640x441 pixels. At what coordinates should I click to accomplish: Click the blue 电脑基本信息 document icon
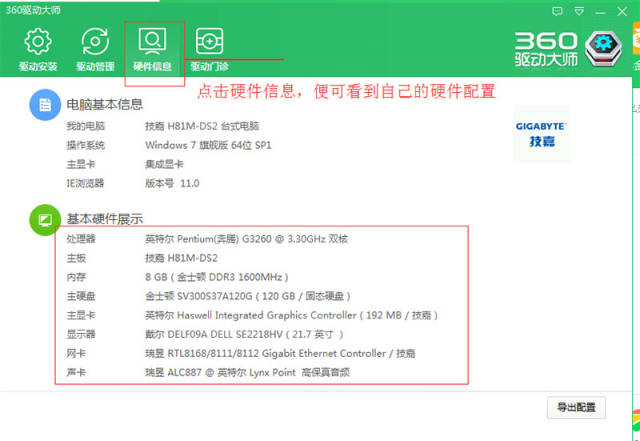pos(45,105)
